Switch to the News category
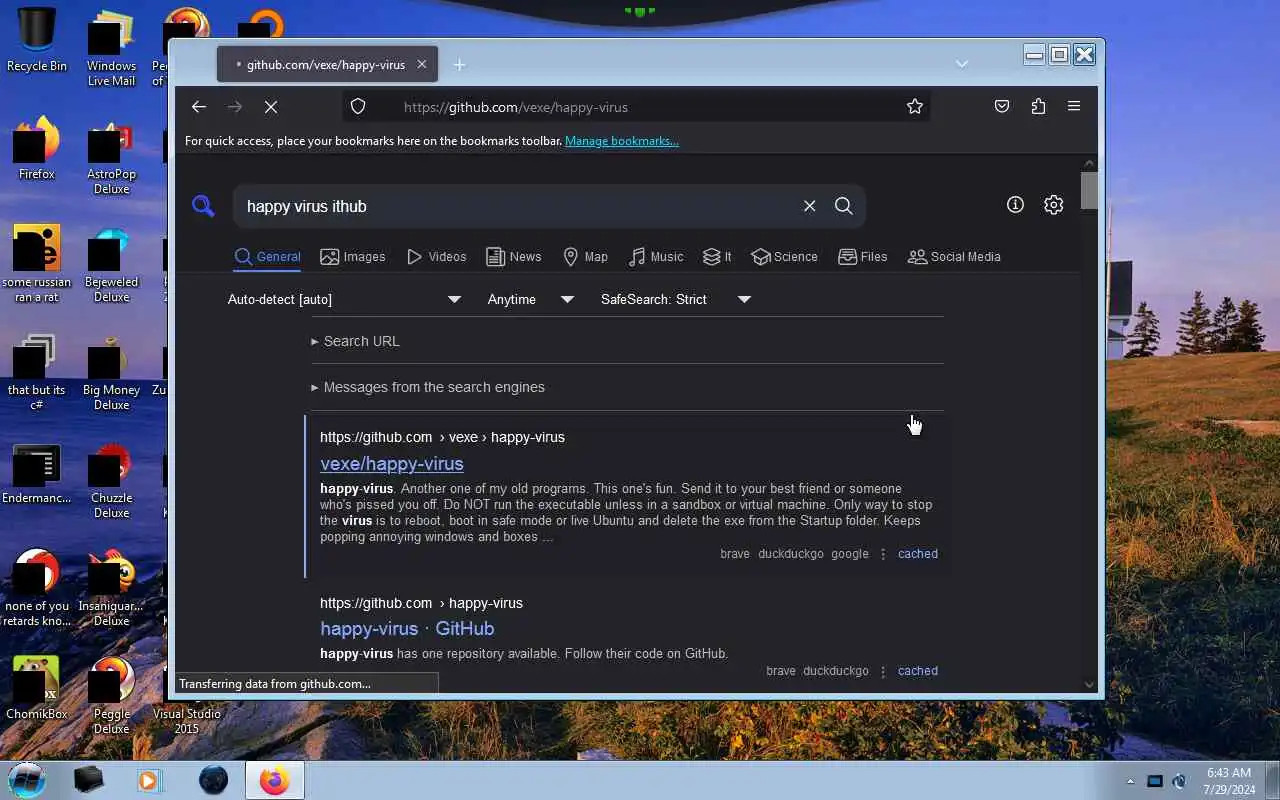 pos(513,257)
